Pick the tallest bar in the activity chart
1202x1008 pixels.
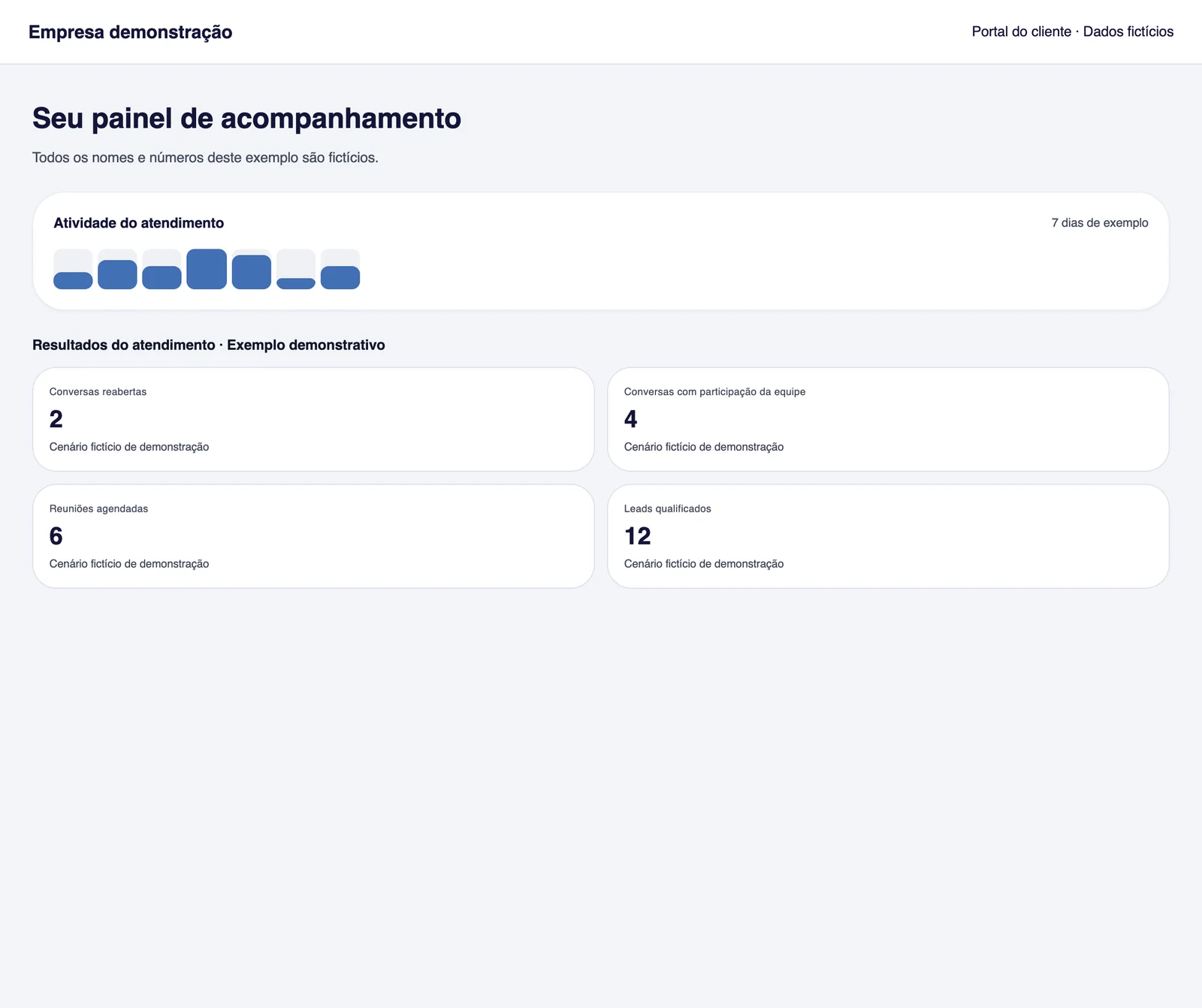(207, 269)
